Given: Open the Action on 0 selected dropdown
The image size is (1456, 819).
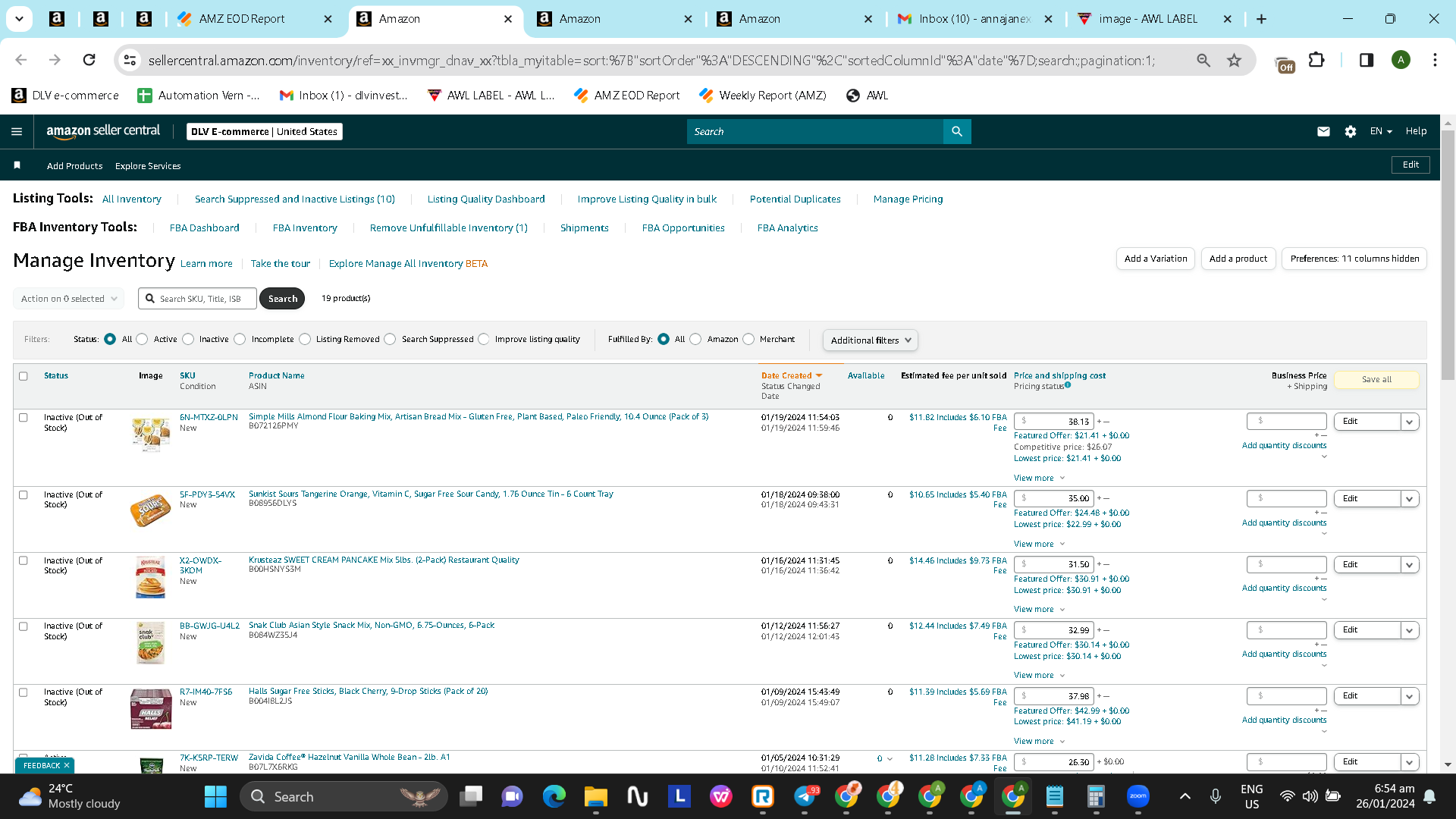Looking at the screenshot, I should (x=68, y=299).
